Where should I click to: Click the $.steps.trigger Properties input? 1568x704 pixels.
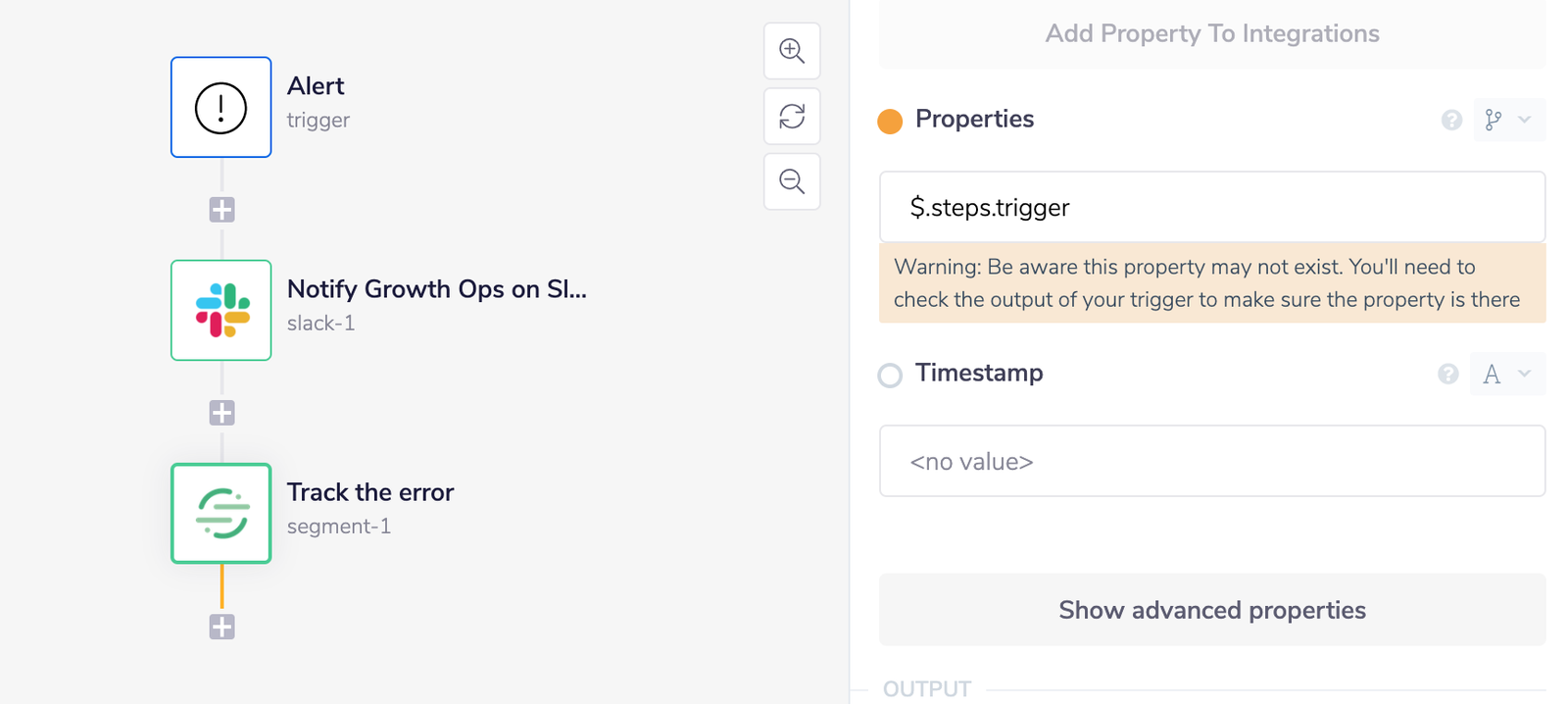point(1212,207)
